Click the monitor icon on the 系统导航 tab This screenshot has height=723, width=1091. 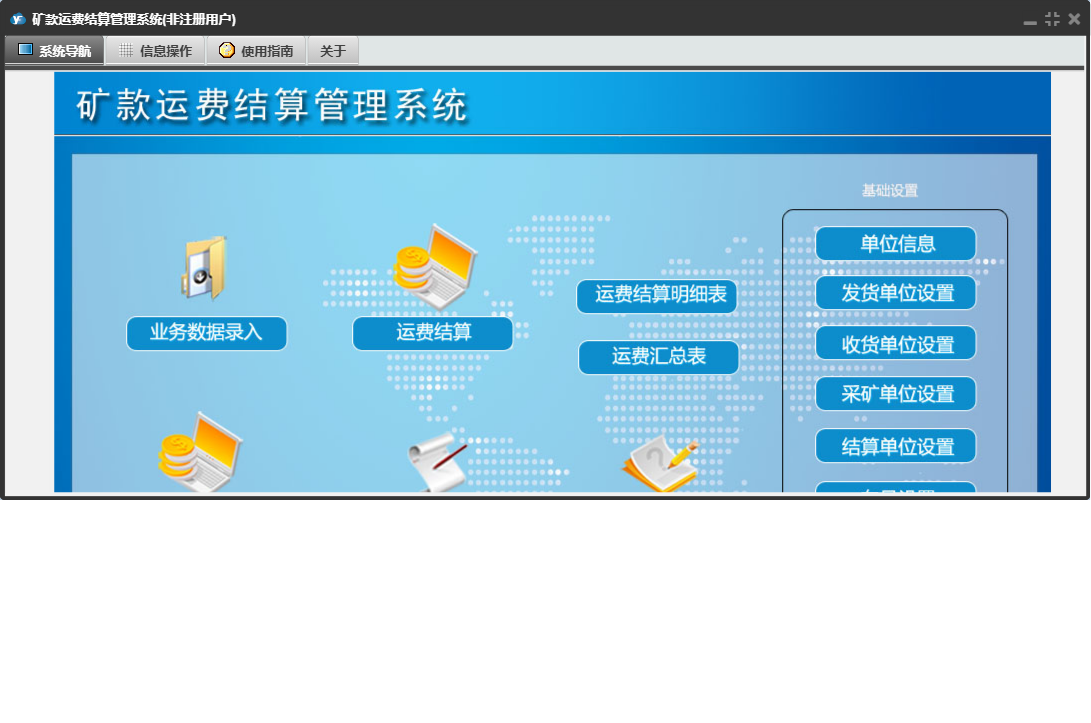pyautogui.click(x=26, y=49)
